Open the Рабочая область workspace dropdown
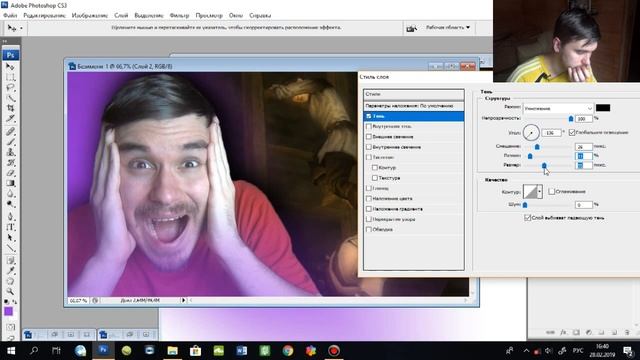 pos(448,27)
